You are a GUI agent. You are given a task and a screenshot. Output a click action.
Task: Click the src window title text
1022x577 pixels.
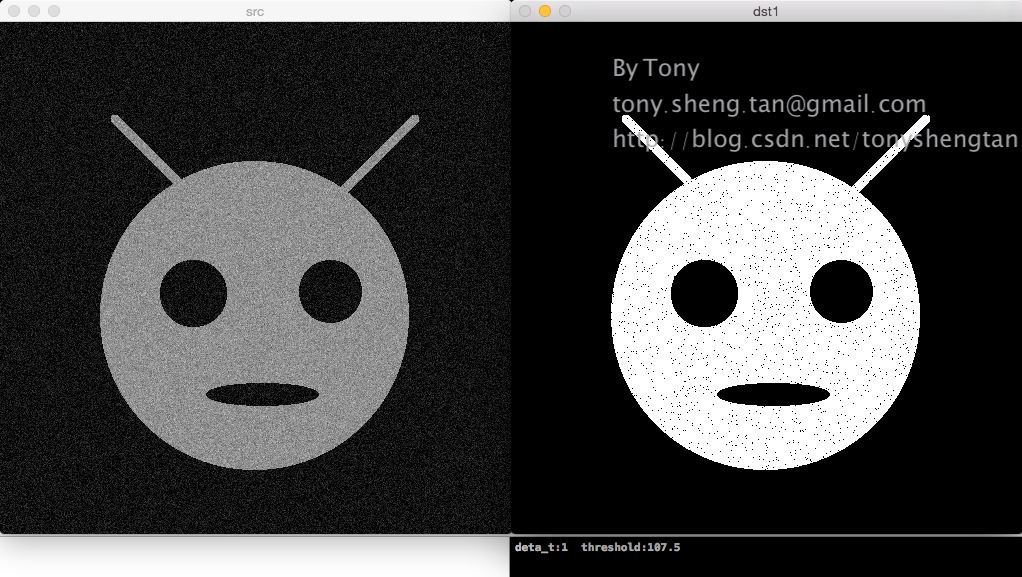coord(255,12)
